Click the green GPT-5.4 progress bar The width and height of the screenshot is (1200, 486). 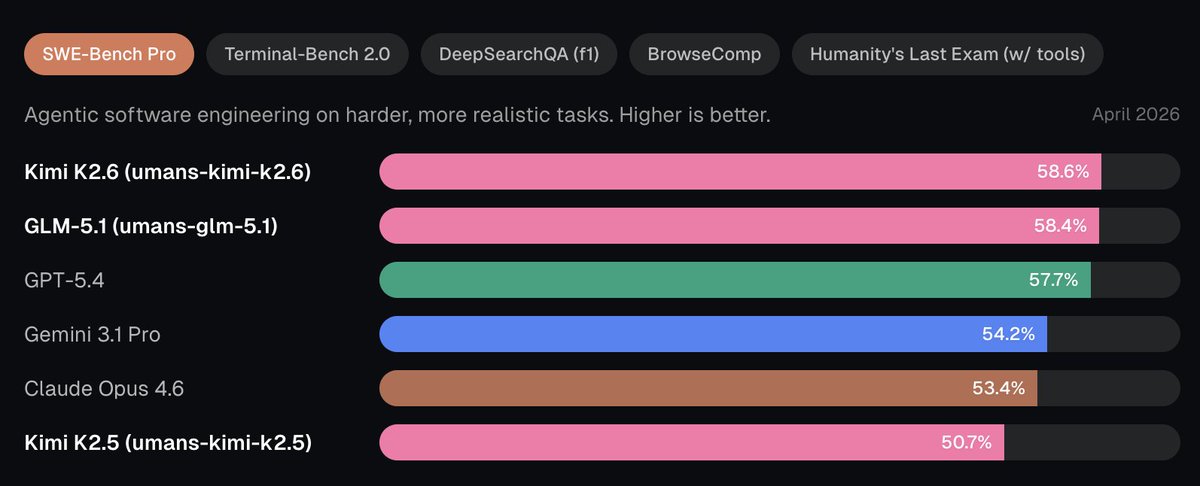(735, 280)
